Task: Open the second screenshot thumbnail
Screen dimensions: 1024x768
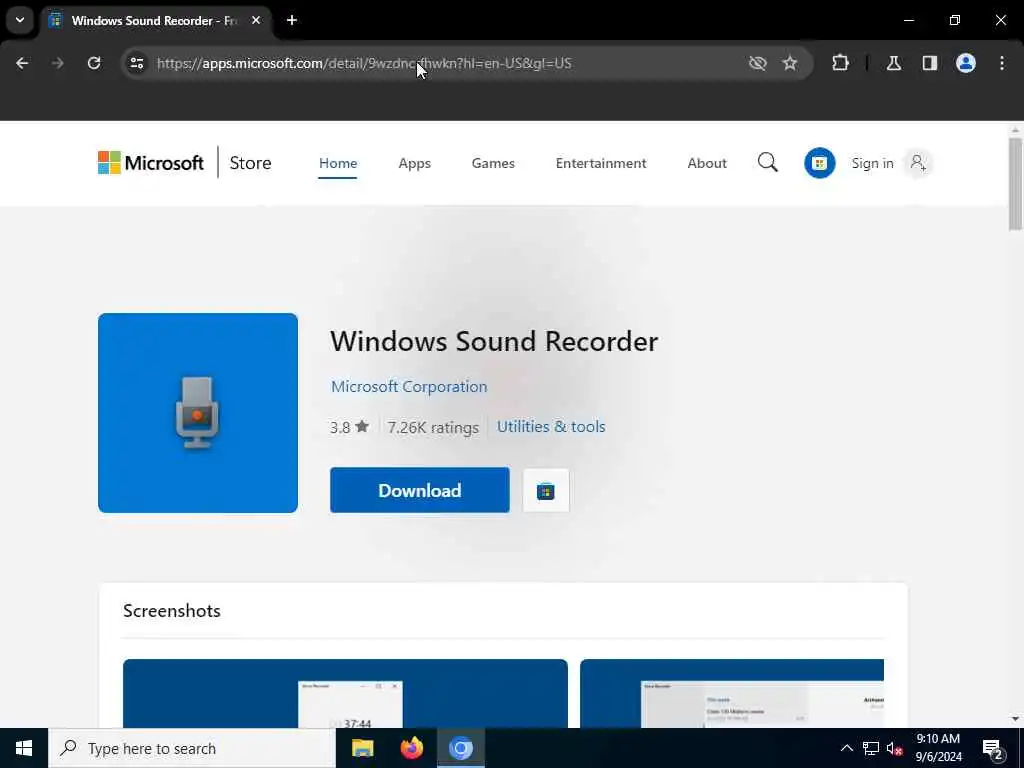Action: pos(731,693)
